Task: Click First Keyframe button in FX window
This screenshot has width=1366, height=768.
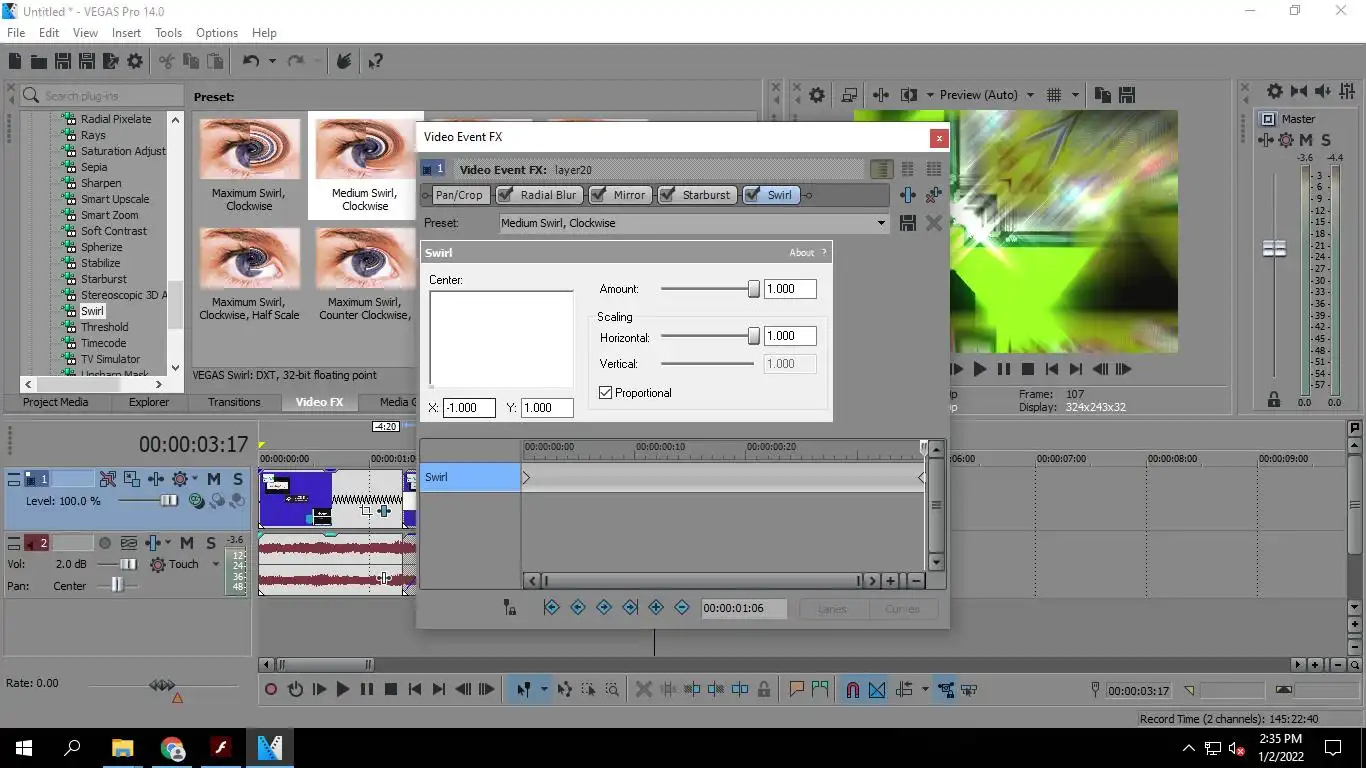Action: point(551,607)
